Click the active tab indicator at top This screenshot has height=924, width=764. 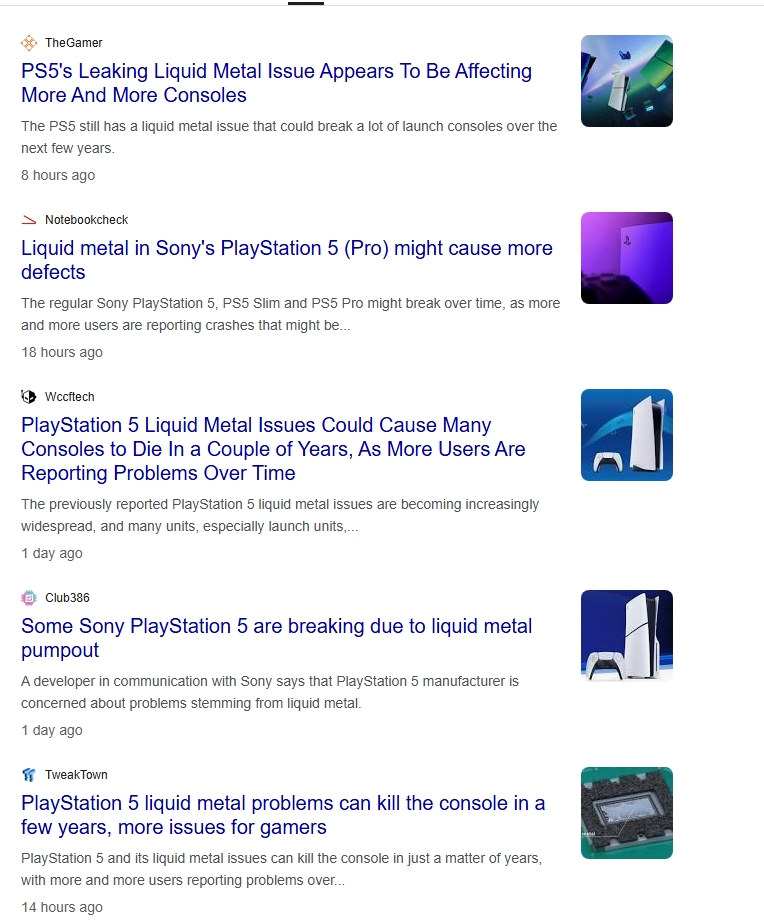coord(306,3)
